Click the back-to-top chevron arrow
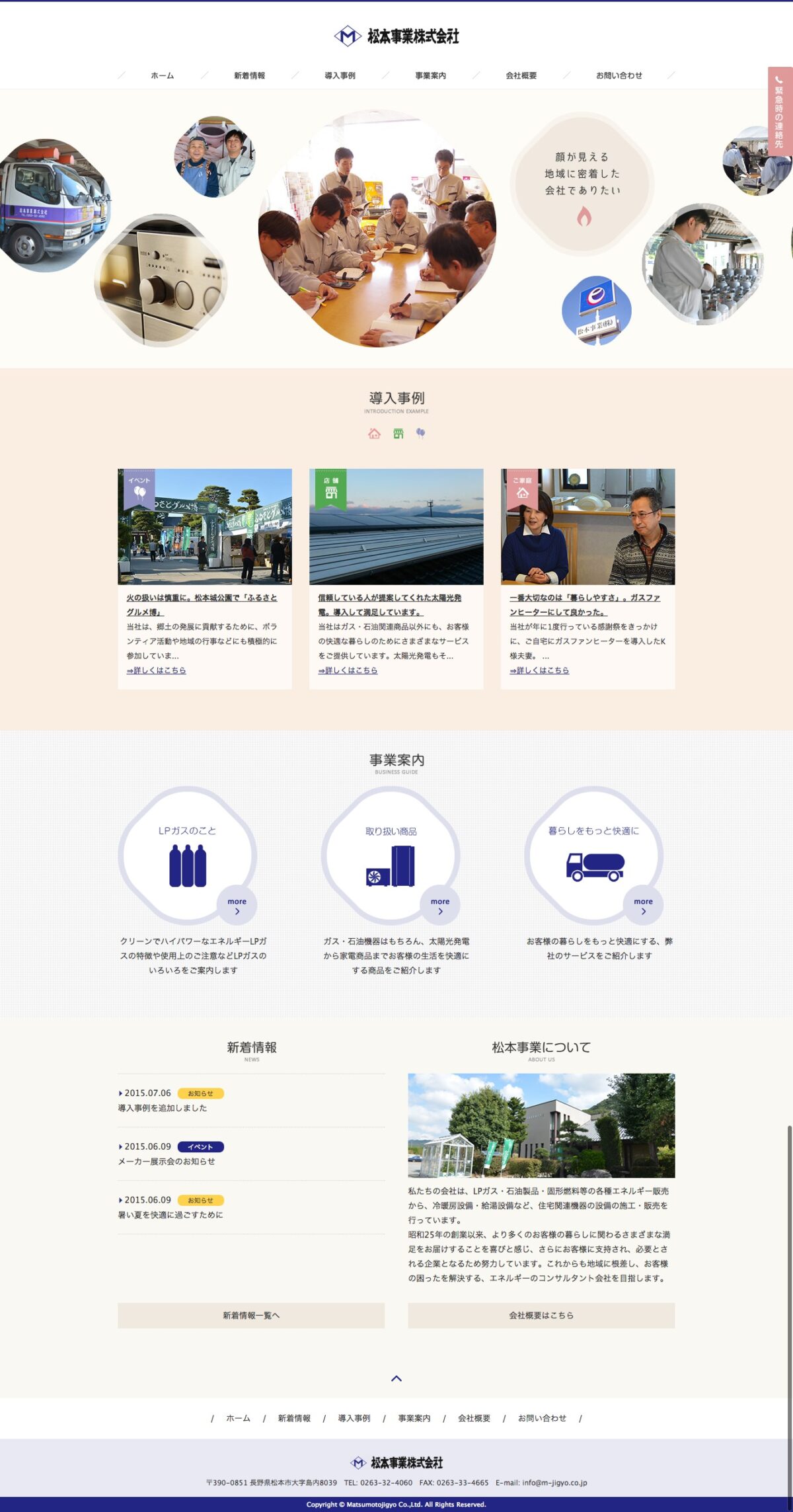Image resolution: width=793 pixels, height=1512 pixels. [x=397, y=1378]
